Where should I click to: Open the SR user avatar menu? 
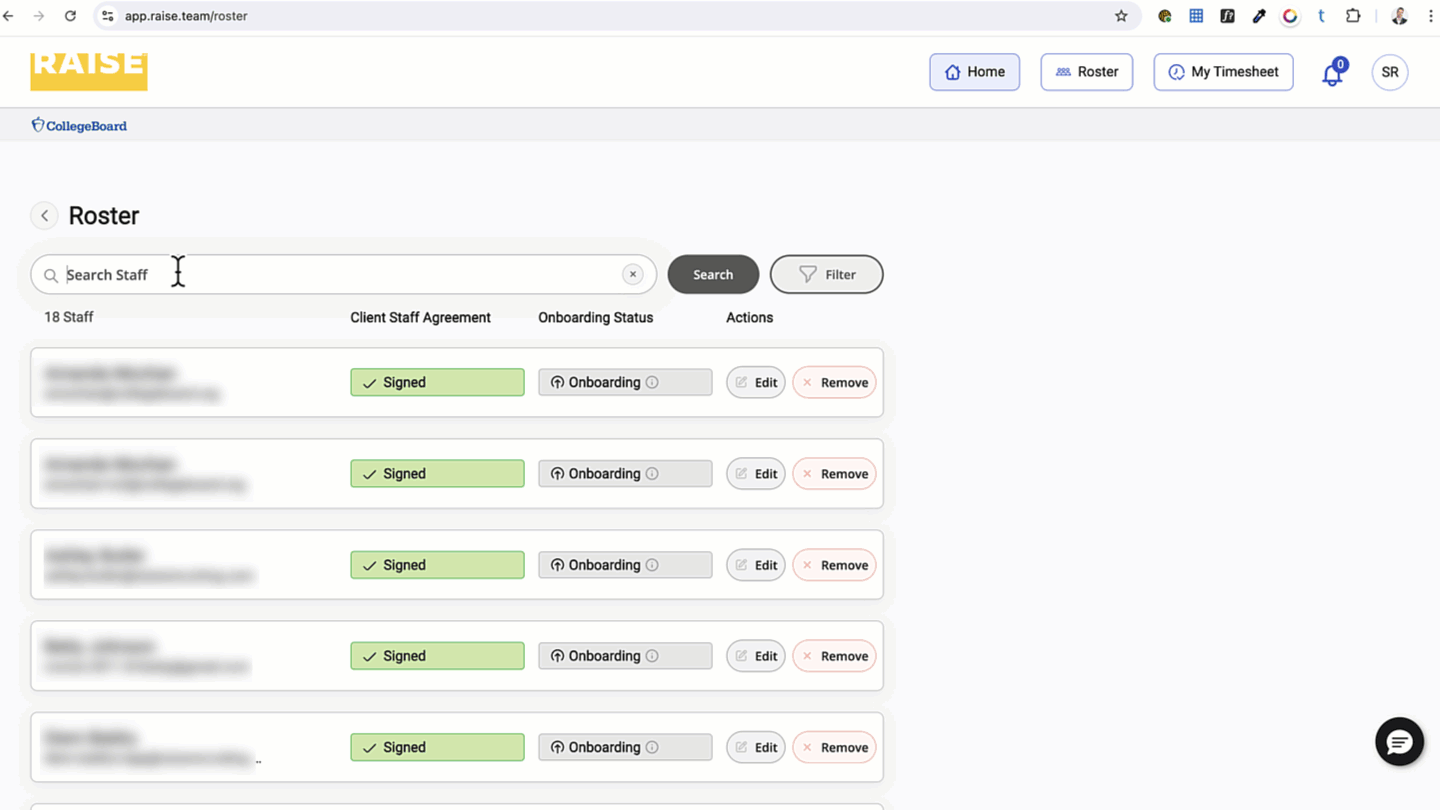(x=1389, y=72)
